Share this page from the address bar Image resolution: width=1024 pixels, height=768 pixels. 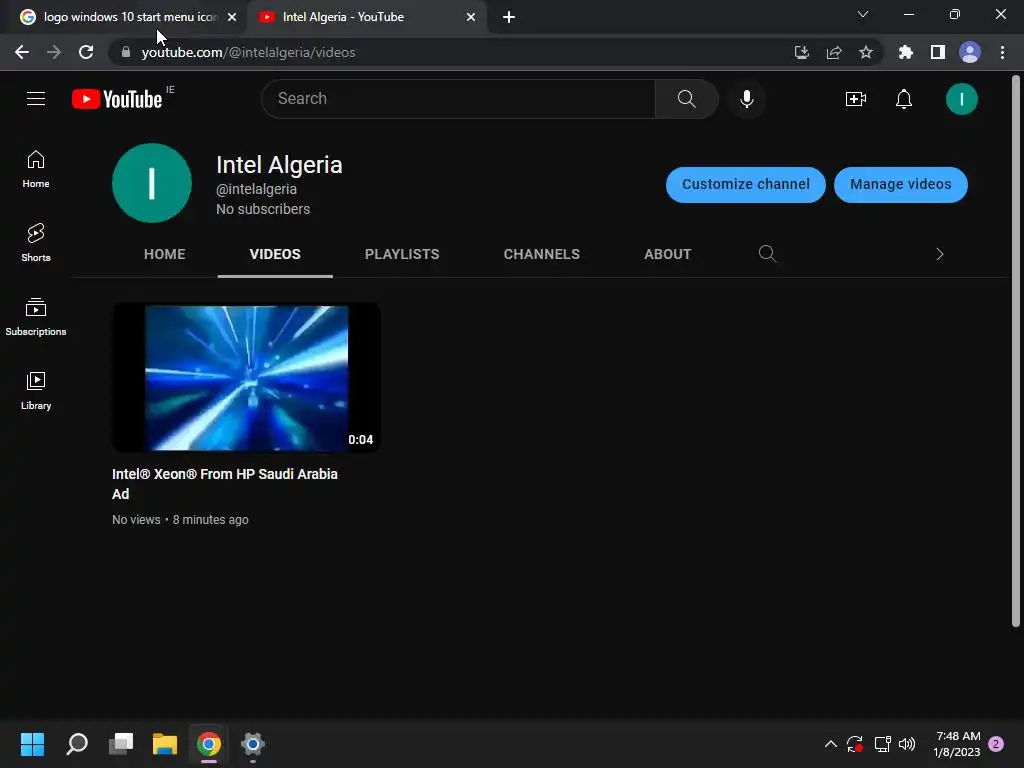(x=834, y=52)
